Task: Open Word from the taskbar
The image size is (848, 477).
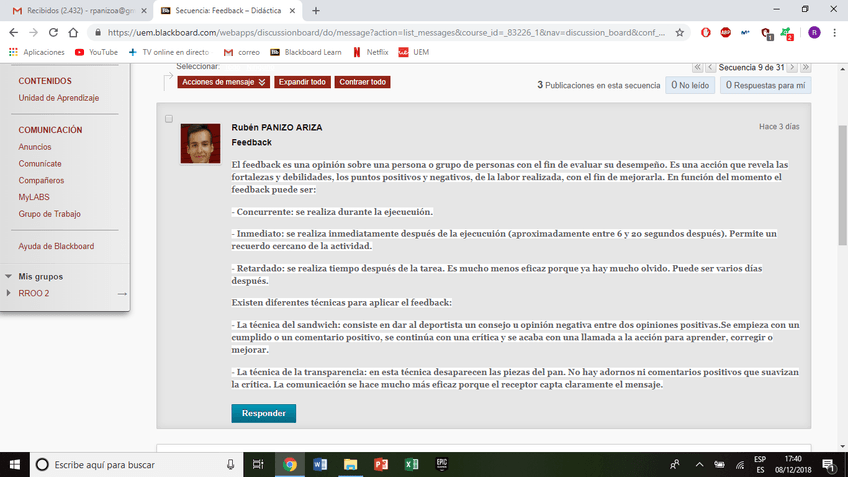Action: (x=320, y=465)
